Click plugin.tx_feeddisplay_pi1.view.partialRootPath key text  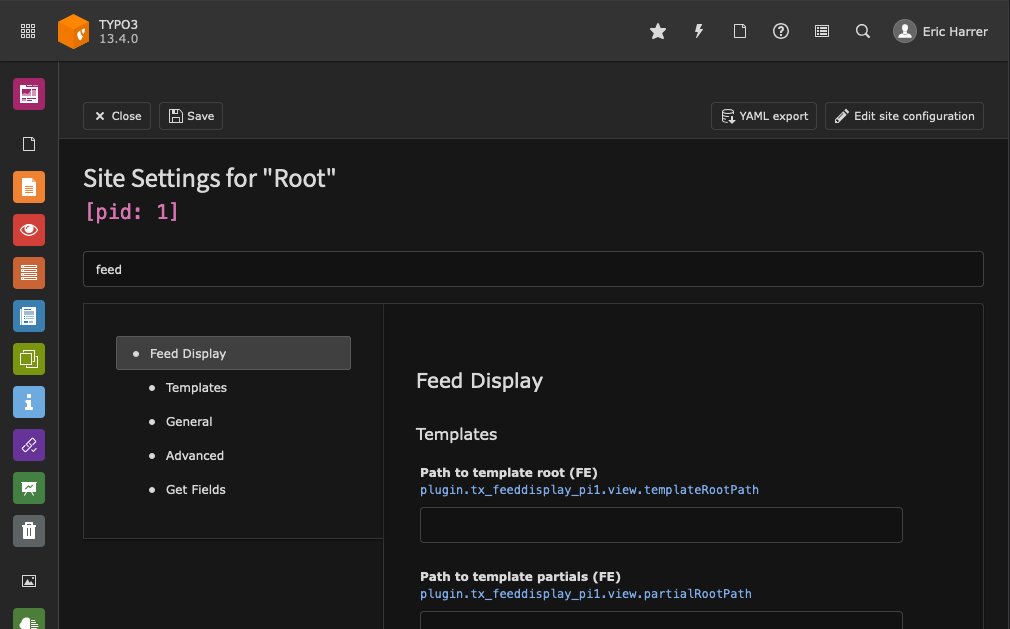pos(586,594)
